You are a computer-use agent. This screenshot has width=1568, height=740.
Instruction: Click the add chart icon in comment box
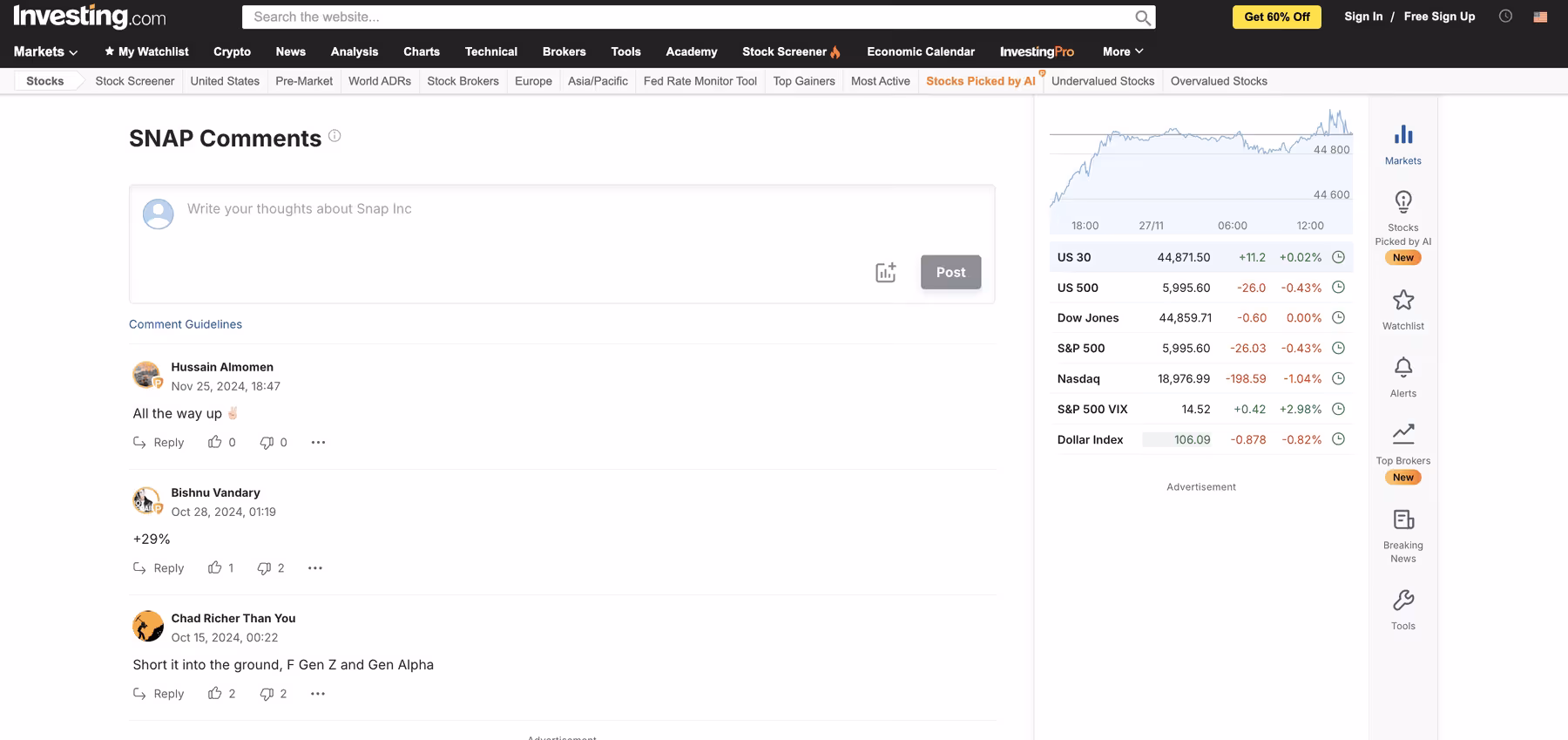pyautogui.click(x=885, y=272)
